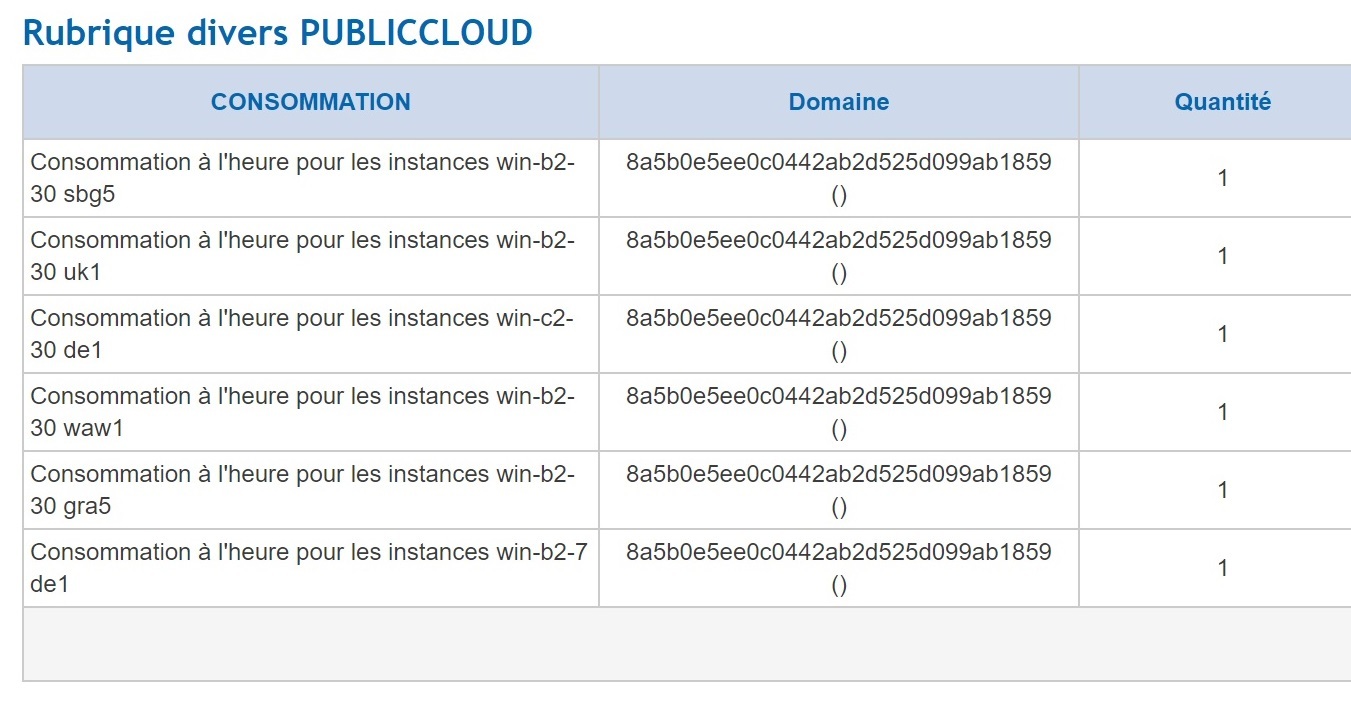Select the win-b2-30 waw1 consumption entry
1351x702 pixels.
(302, 412)
